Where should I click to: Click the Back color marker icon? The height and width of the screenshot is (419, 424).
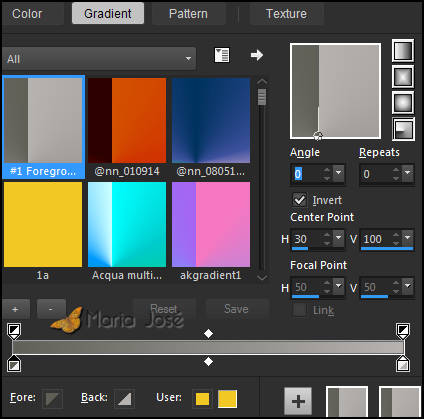click(x=124, y=398)
